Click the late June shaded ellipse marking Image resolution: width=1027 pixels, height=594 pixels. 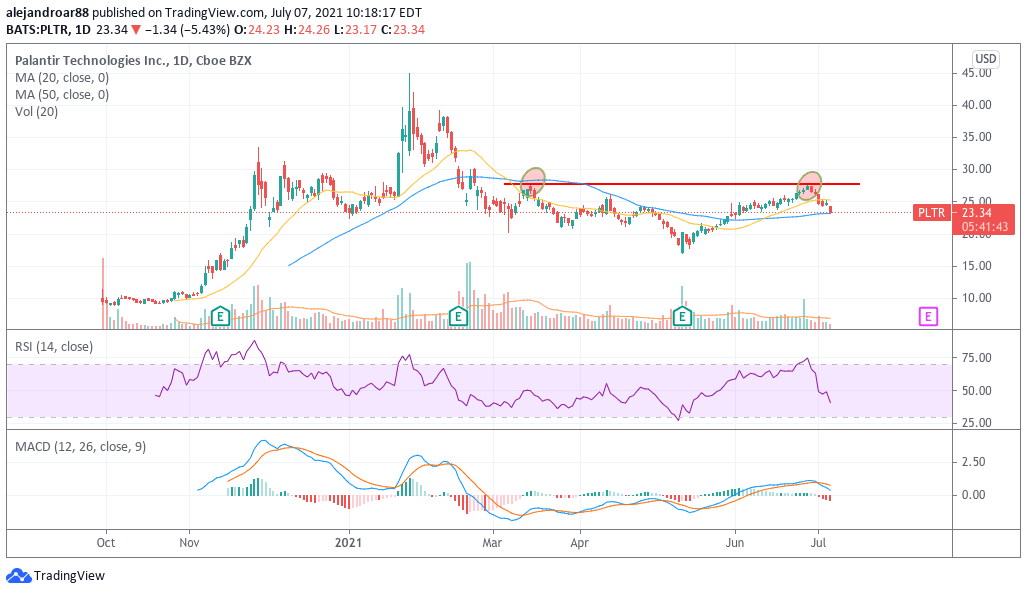point(809,186)
